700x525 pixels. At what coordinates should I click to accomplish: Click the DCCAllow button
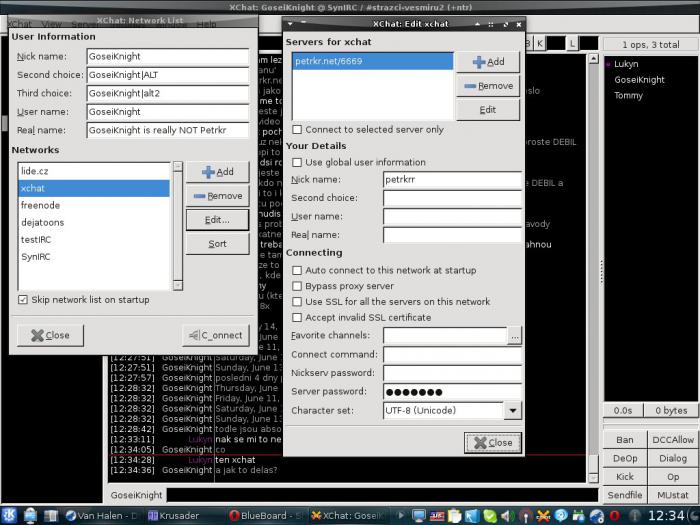pyautogui.click(x=673, y=440)
